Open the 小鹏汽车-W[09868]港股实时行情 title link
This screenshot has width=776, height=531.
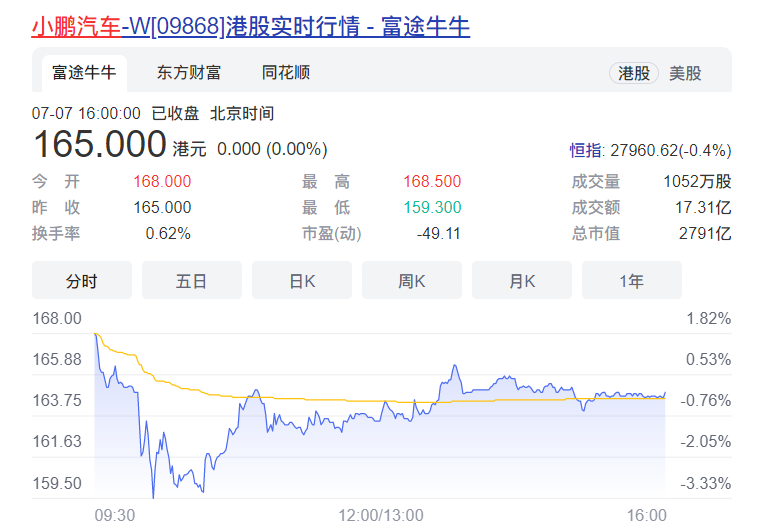[x=250, y=26]
